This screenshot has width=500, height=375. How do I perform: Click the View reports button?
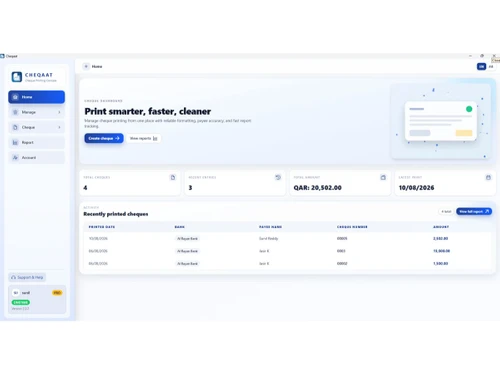[144, 138]
